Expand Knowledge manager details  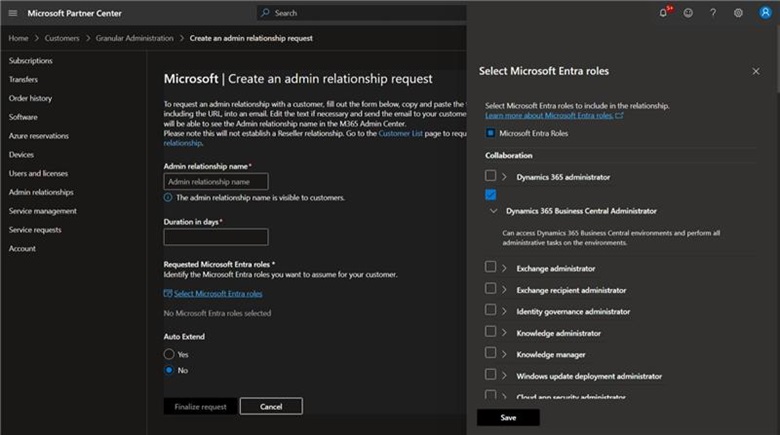[504, 354]
